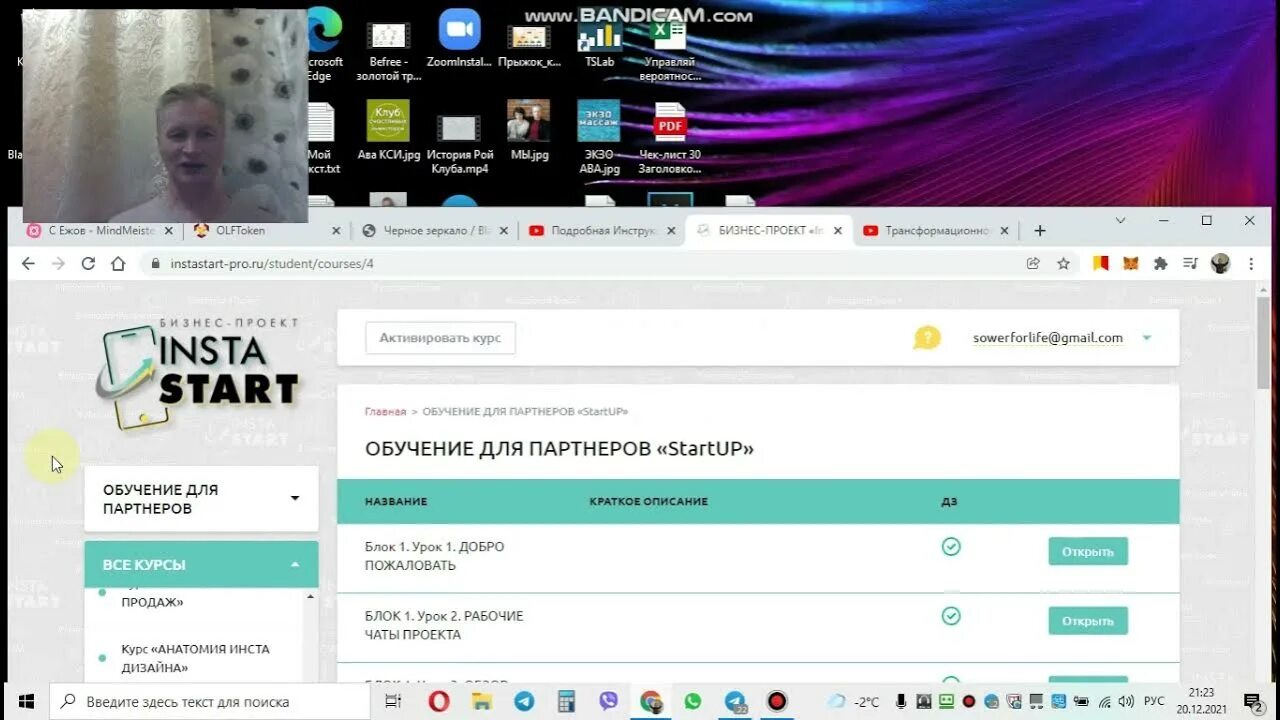The width and height of the screenshot is (1280, 720).
Task: Click the page vertical scrollbar
Action: (x=1263, y=343)
